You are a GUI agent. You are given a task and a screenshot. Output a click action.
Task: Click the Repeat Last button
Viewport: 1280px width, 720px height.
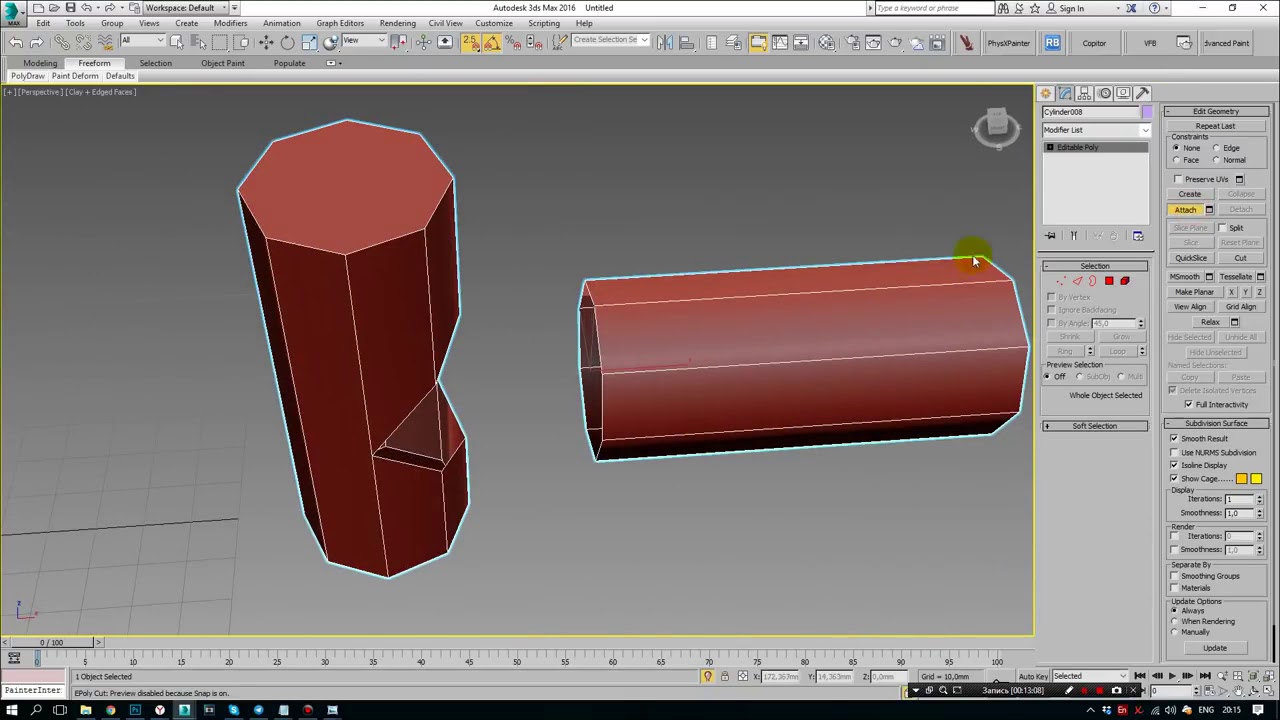tap(1215, 127)
